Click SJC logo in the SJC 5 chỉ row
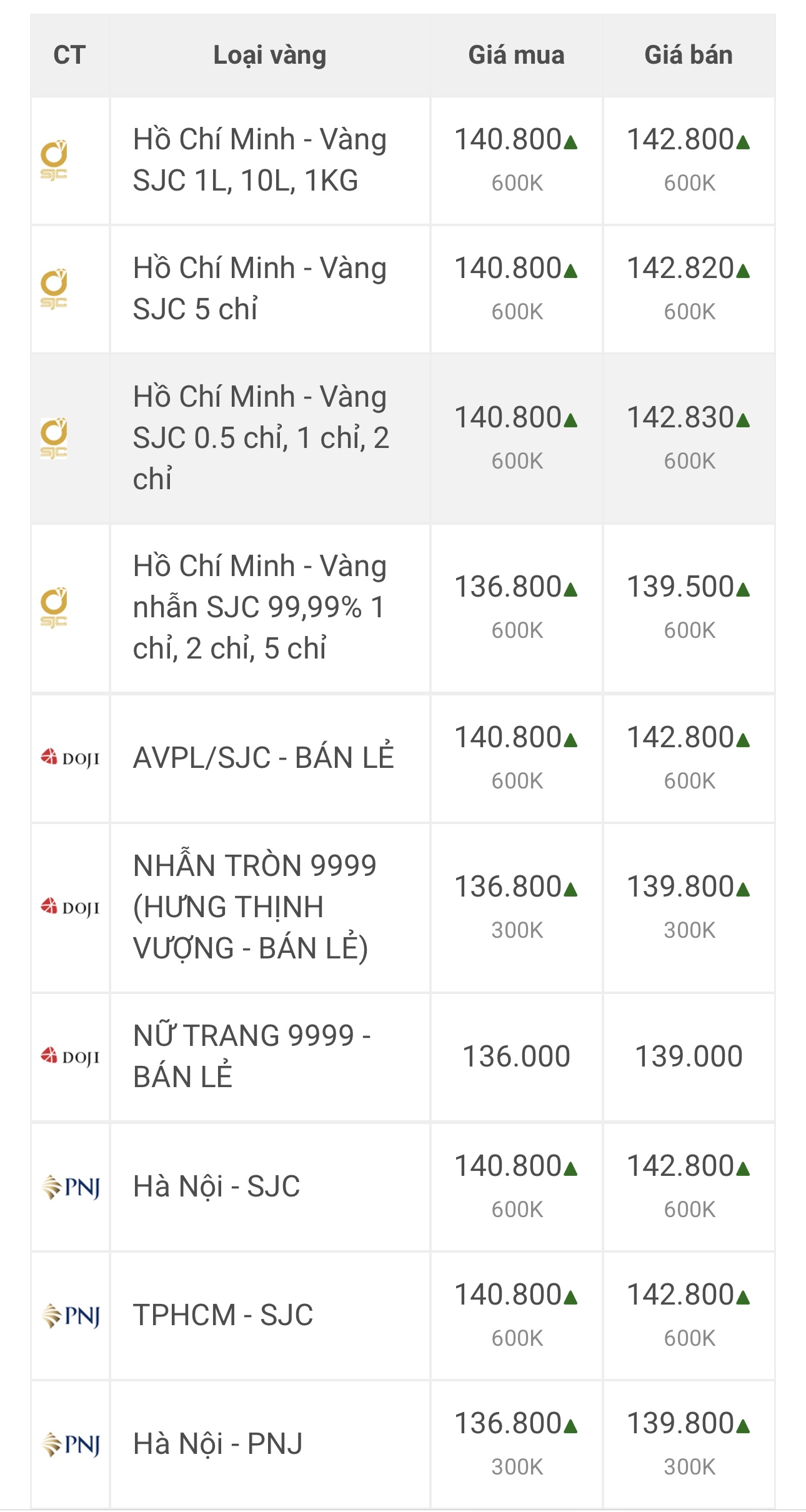This screenshot has width=806, height=1512. coord(54,289)
